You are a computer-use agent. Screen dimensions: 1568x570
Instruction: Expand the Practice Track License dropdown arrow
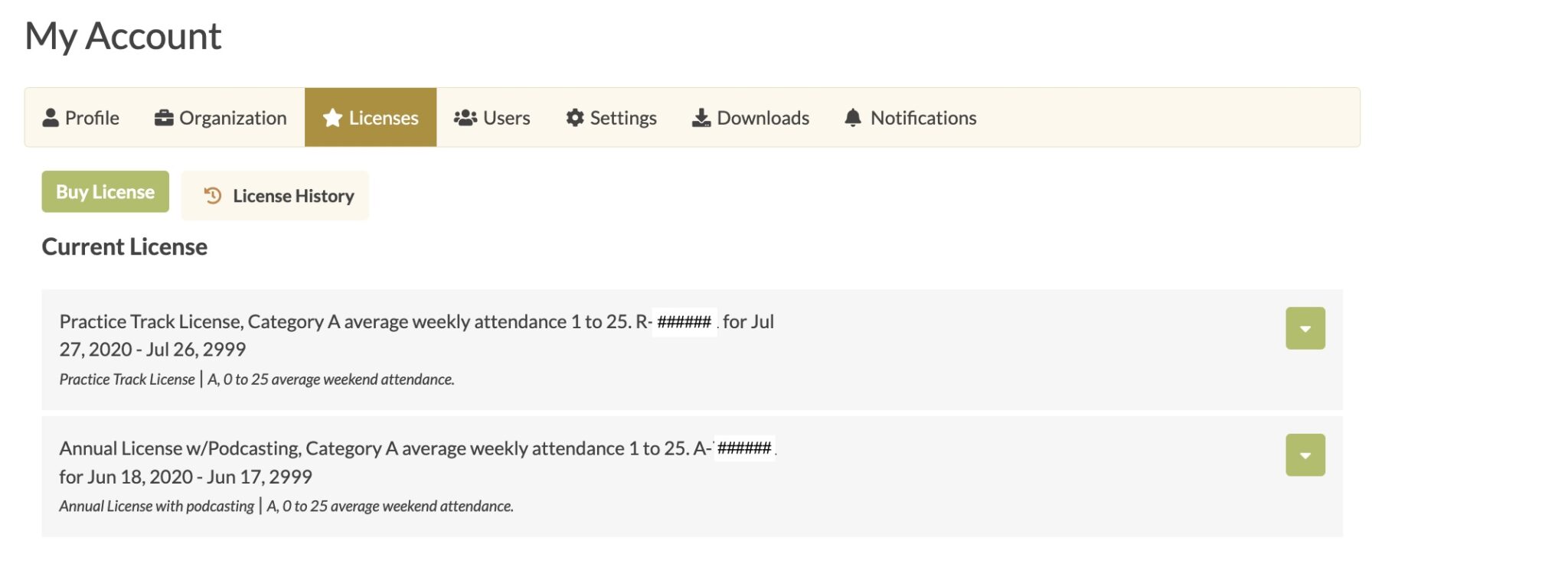pos(1305,328)
